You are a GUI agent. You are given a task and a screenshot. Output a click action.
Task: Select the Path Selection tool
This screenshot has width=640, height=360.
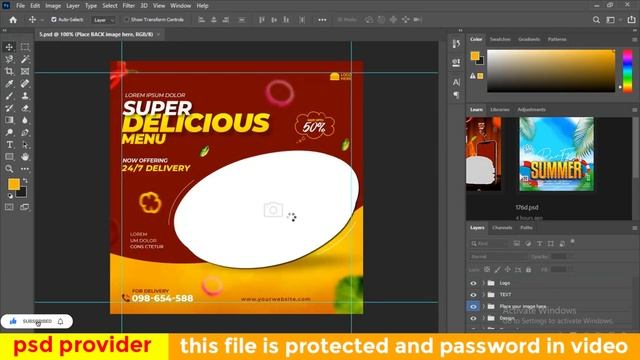coord(25,144)
